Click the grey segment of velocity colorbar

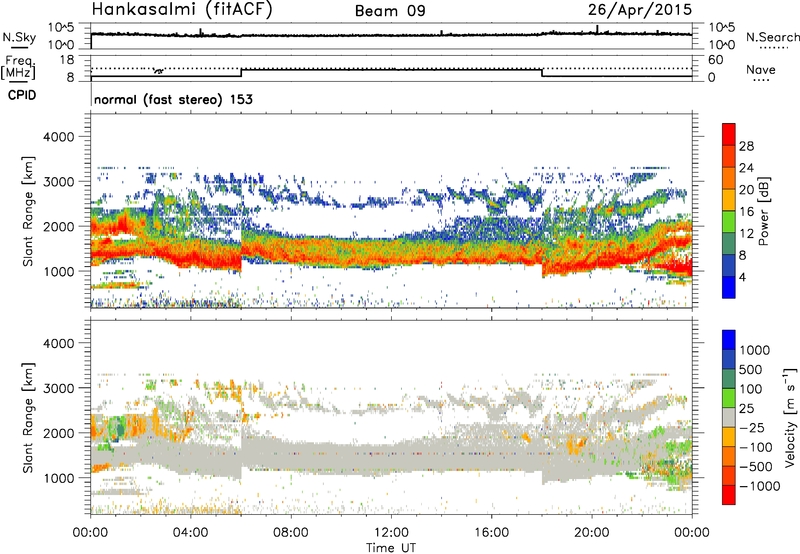point(729,417)
